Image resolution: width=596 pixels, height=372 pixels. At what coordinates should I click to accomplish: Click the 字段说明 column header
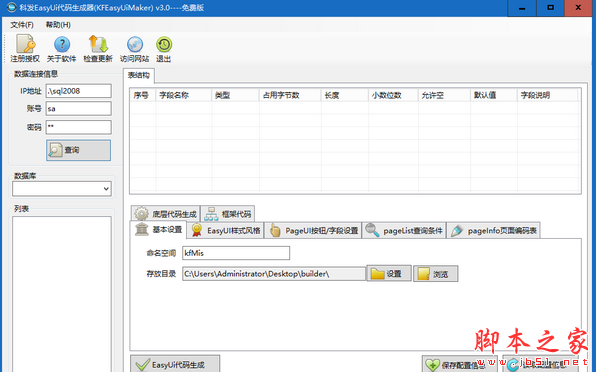pyautogui.click(x=547, y=95)
